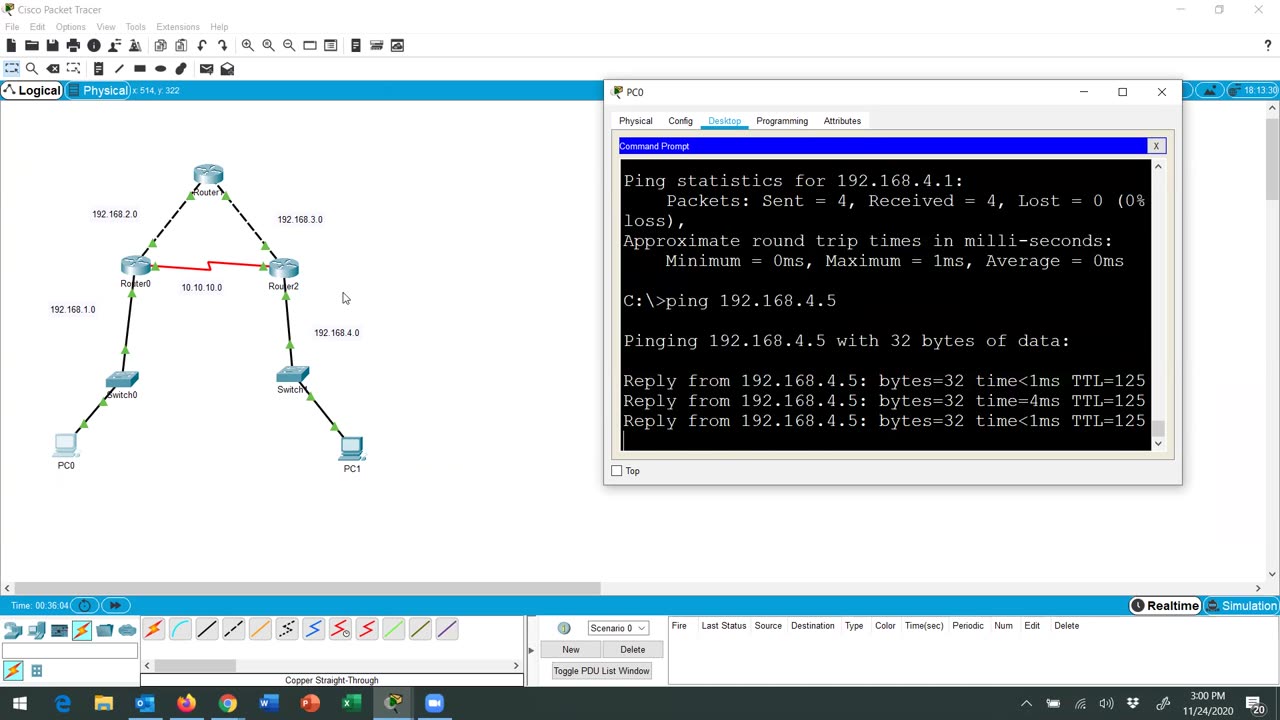Copy selection with the toolbar copy icon
Viewport: 1280px width, 720px height.
pos(160,45)
